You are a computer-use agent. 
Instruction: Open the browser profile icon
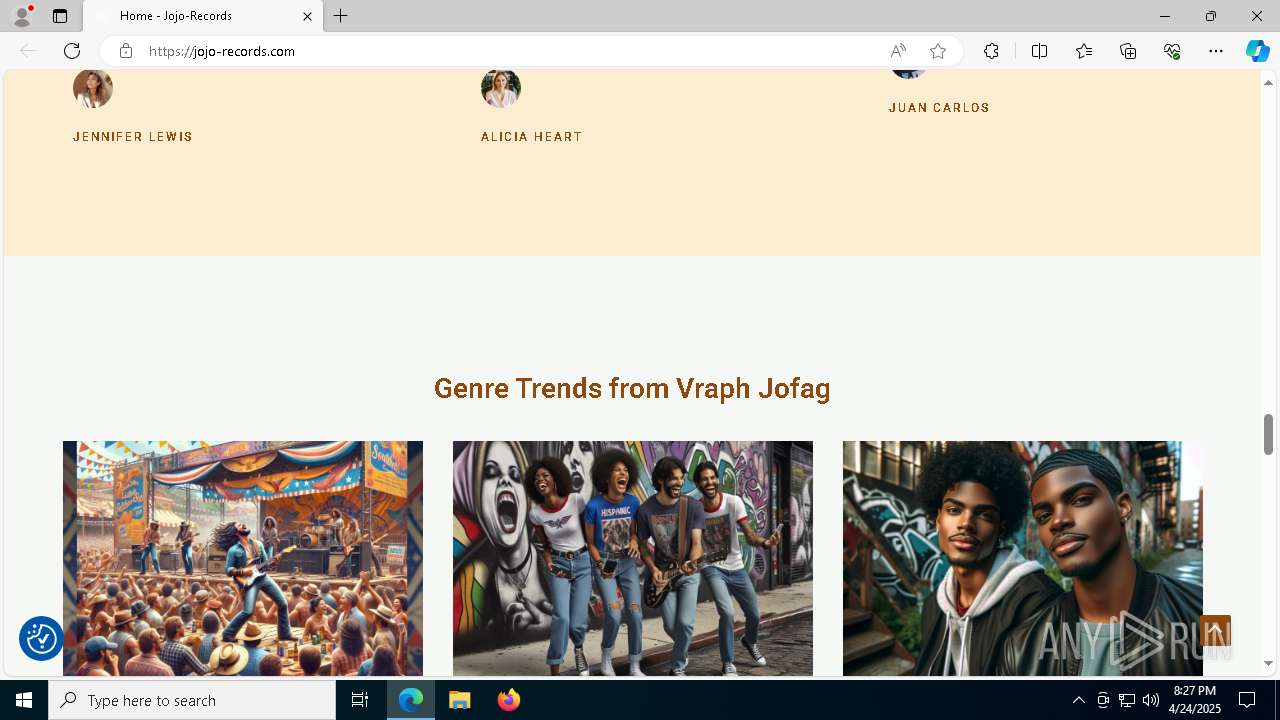pos(22,16)
